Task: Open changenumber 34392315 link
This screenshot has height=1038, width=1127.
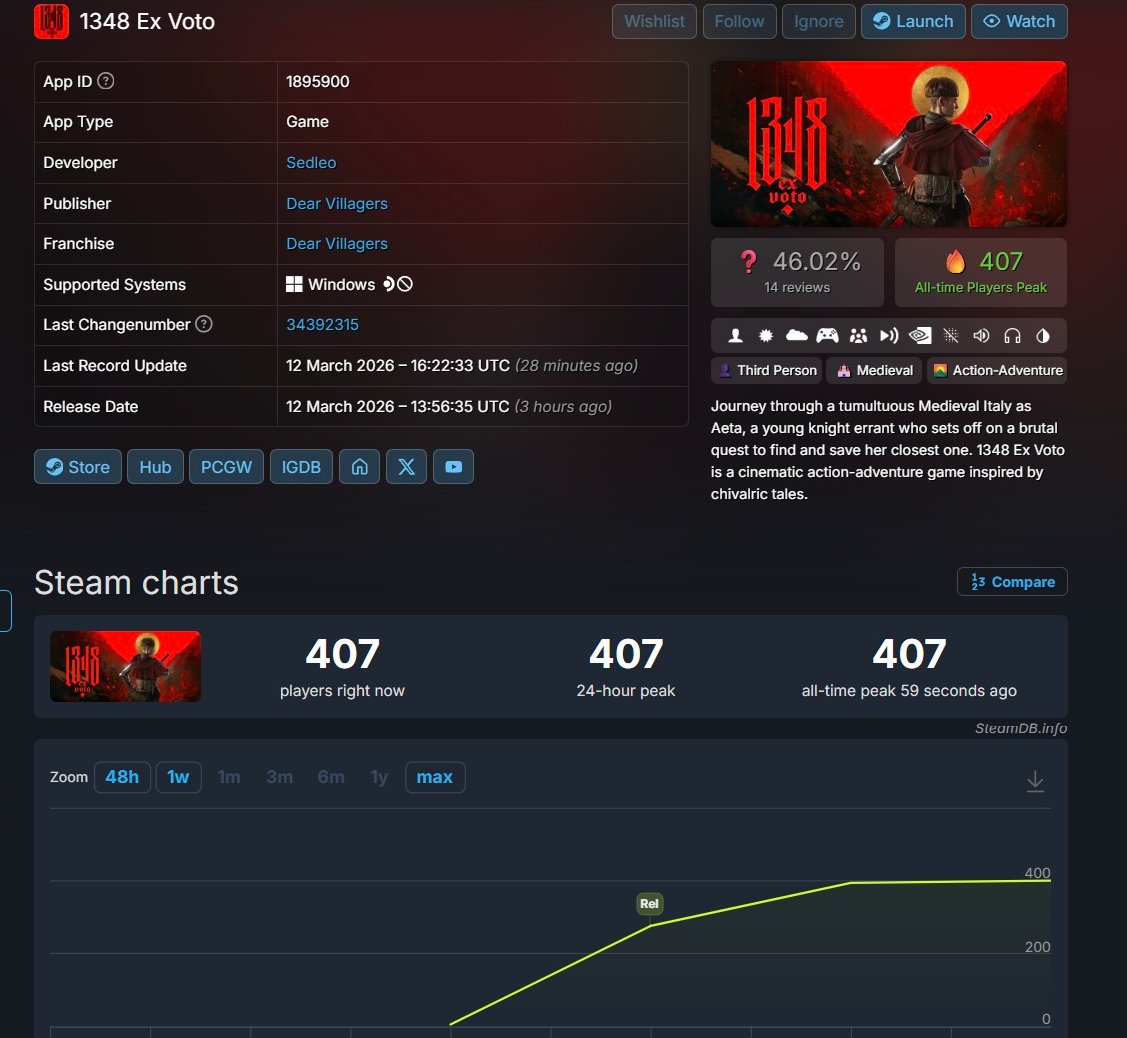Action: point(322,324)
